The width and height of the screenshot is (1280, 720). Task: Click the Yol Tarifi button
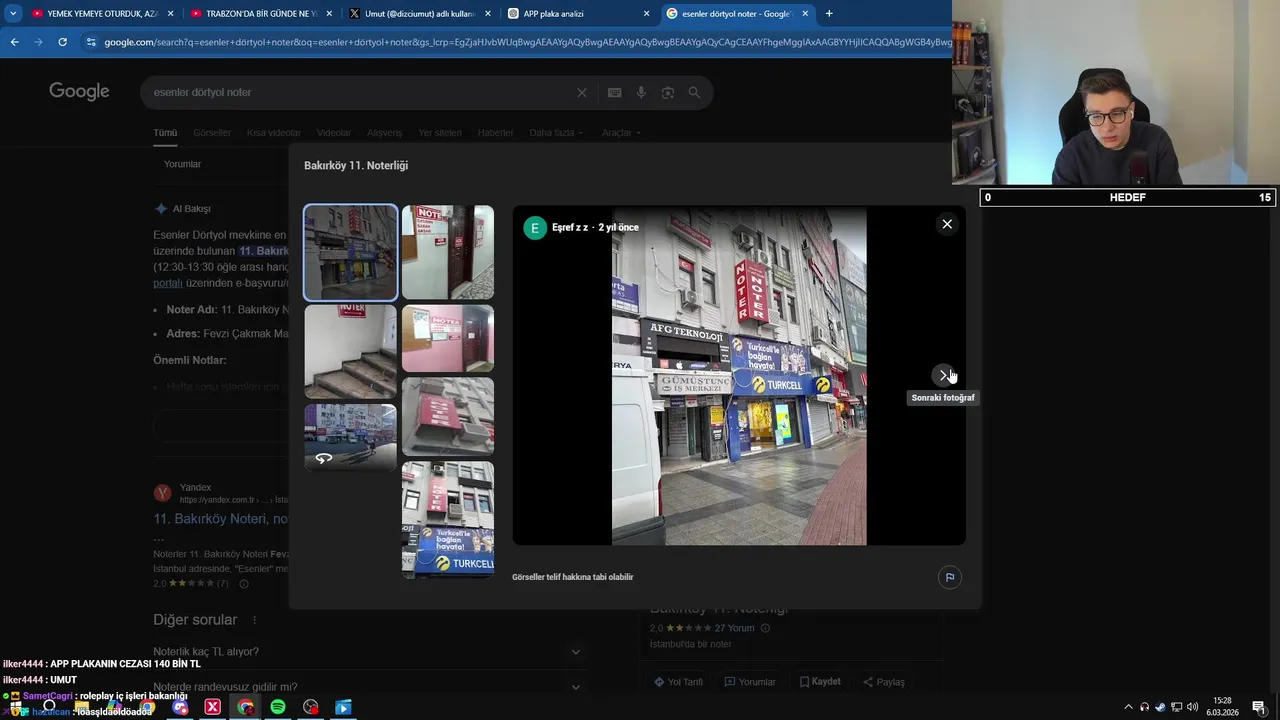pos(678,682)
